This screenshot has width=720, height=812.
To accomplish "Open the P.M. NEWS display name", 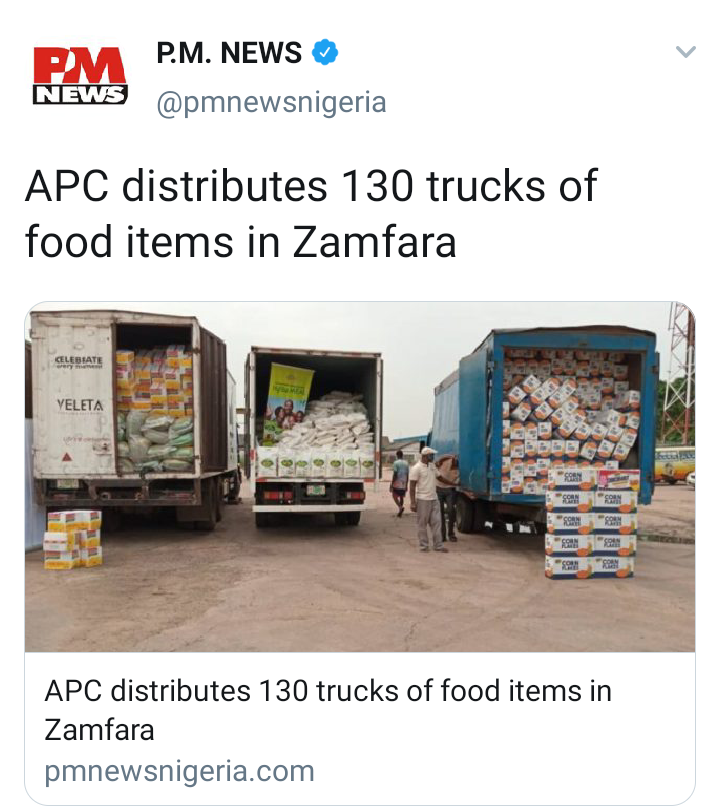I will click(x=229, y=52).
